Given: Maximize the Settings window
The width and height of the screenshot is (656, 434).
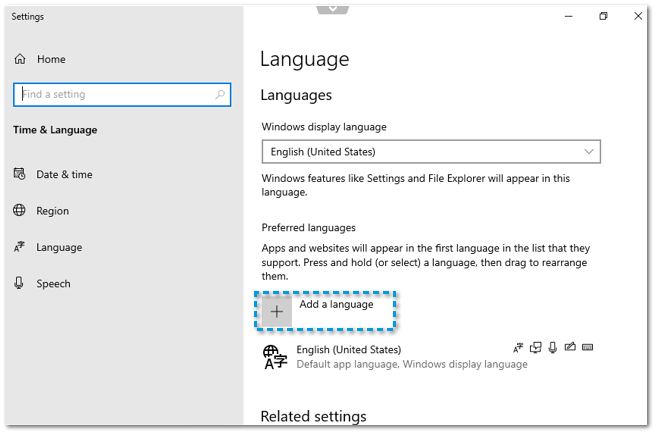Looking at the screenshot, I should coord(603,17).
